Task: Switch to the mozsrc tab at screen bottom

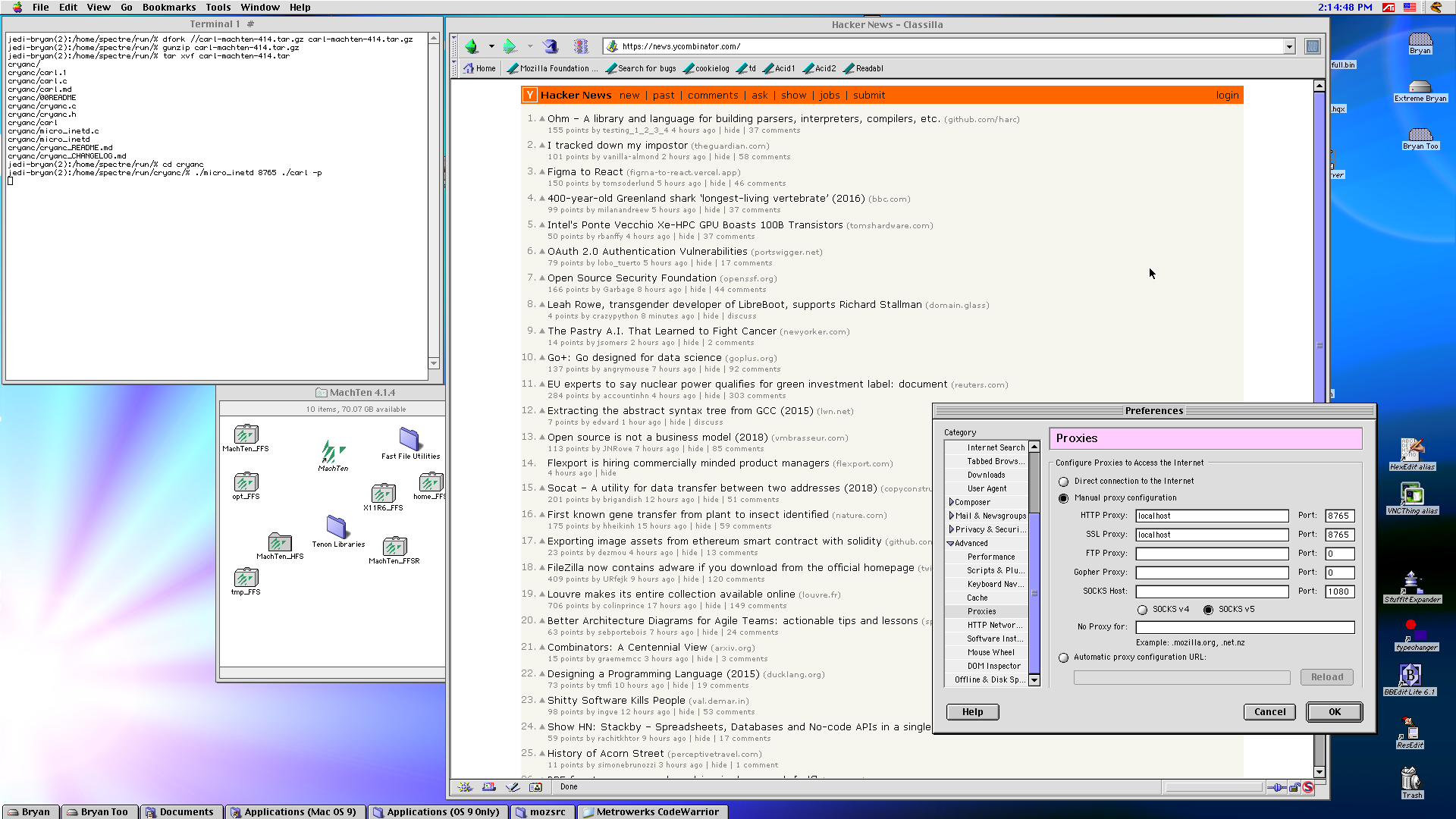Action: [x=542, y=811]
